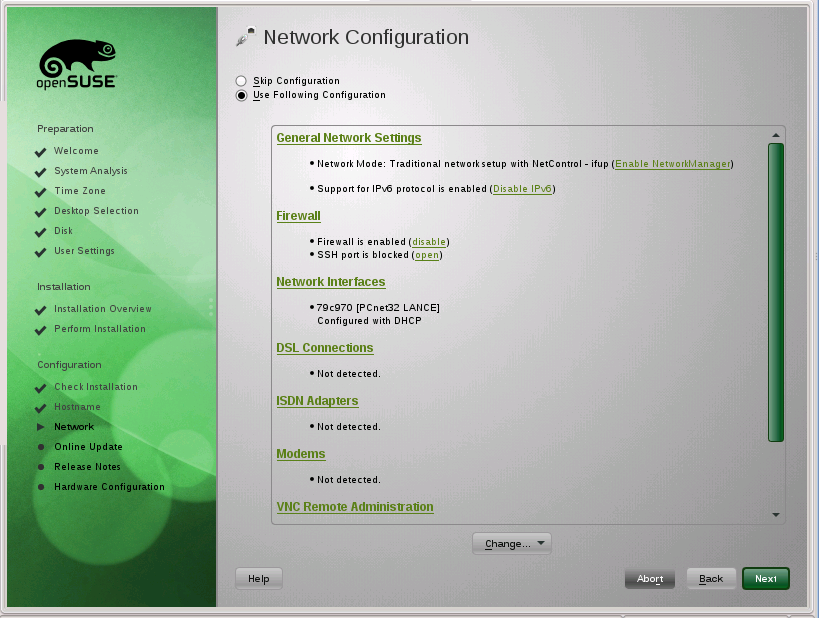819x618 pixels.
Task: Click the checkmark beside Perform Installation
Action: 40,330
